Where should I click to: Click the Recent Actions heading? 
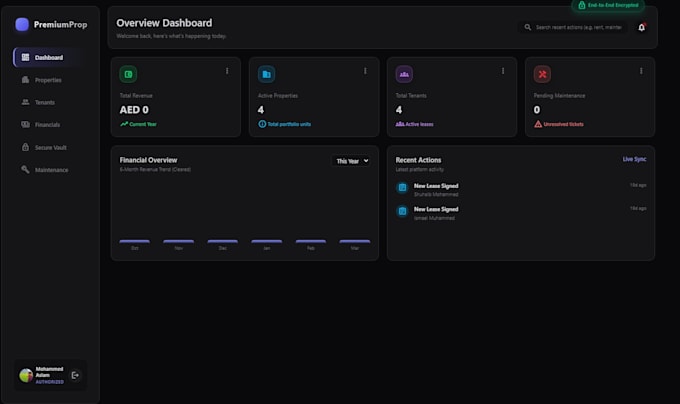pos(418,160)
